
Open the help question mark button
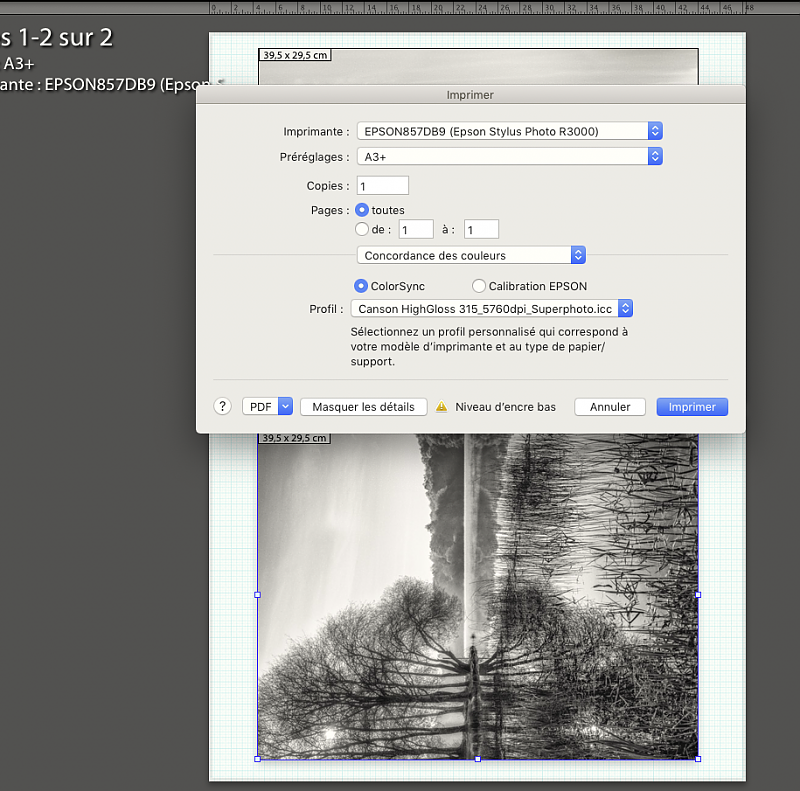(x=223, y=407)
